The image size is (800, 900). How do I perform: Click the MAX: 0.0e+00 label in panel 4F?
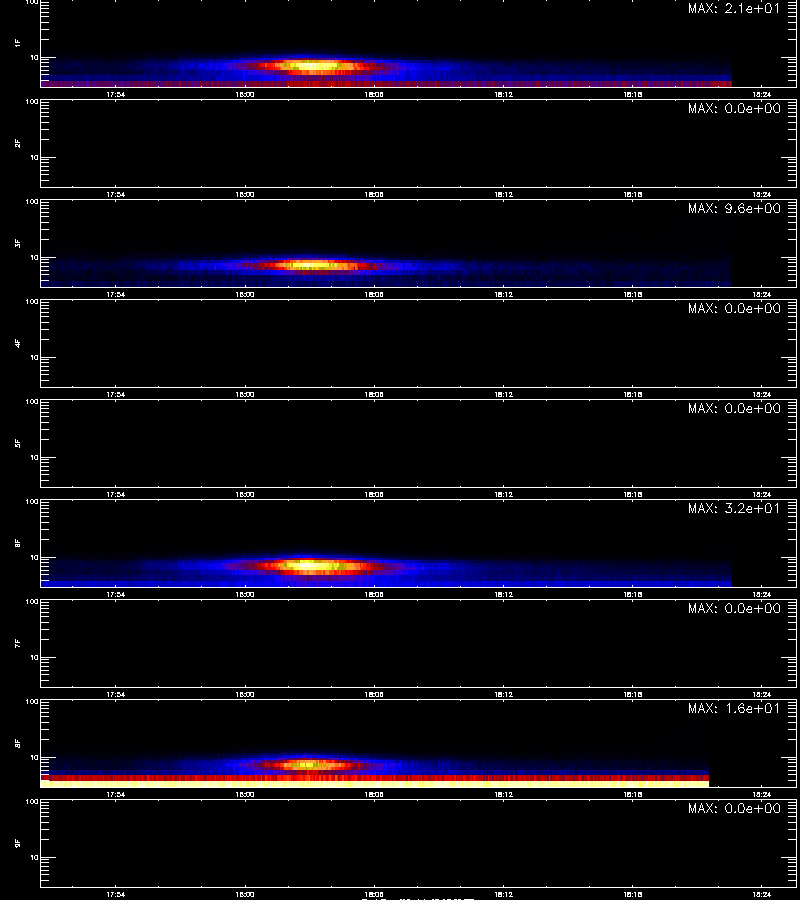click(x=734, y=308)
